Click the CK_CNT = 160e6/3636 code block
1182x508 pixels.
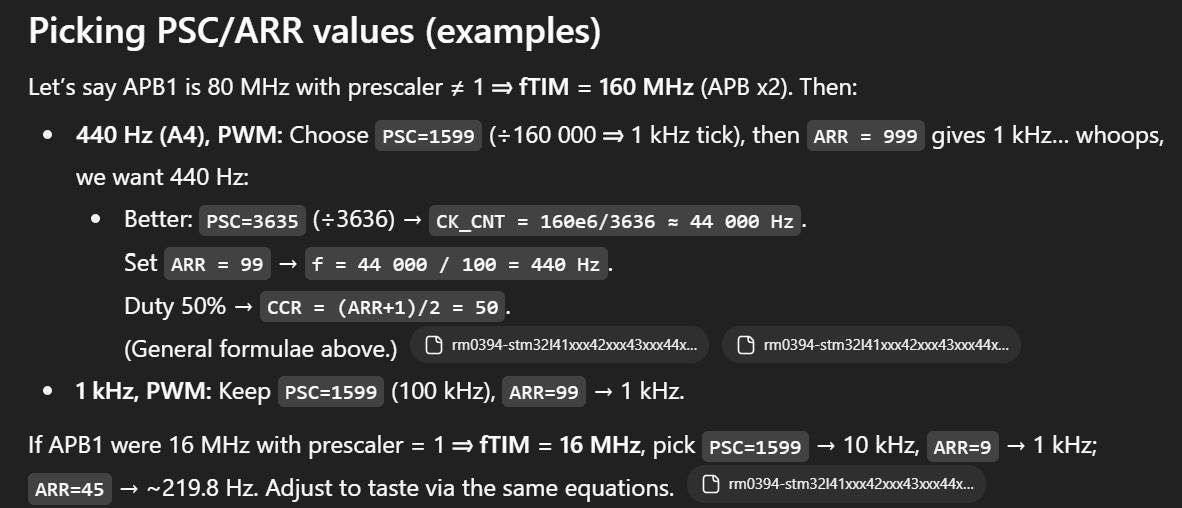pyautogui.click(x=615, y=221)
